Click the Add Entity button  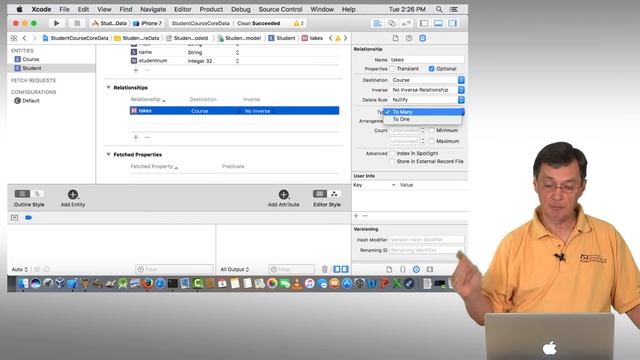[x=73, y=198]
